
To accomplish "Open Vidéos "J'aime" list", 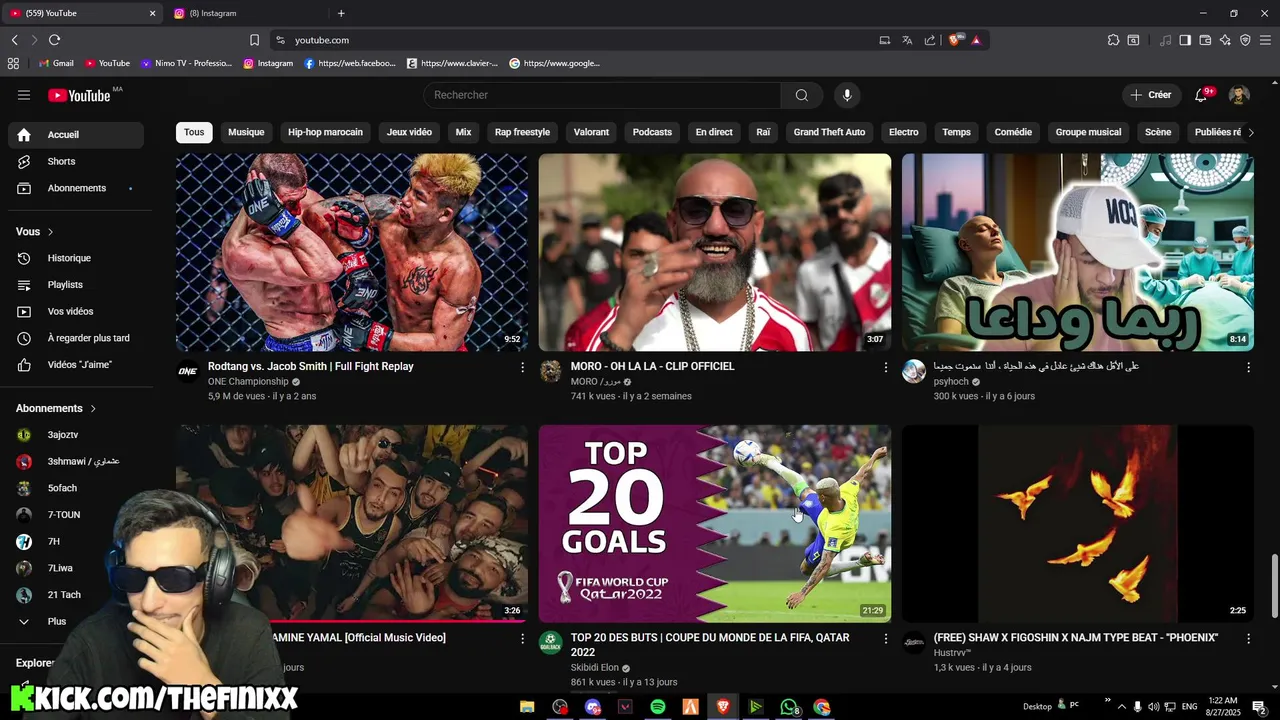I will [x=76, y=365].
